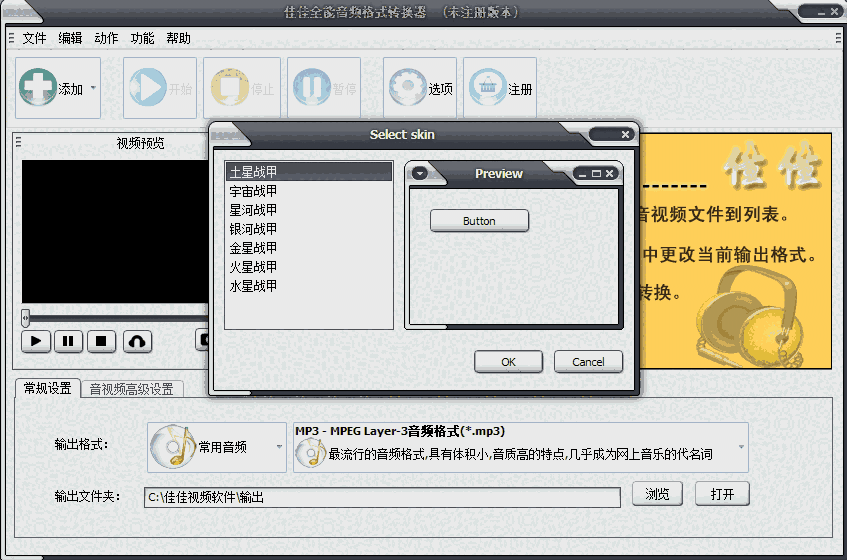Click the 打开 open folder button
This screenshot has width=847, height=560.
pos(722,494)
